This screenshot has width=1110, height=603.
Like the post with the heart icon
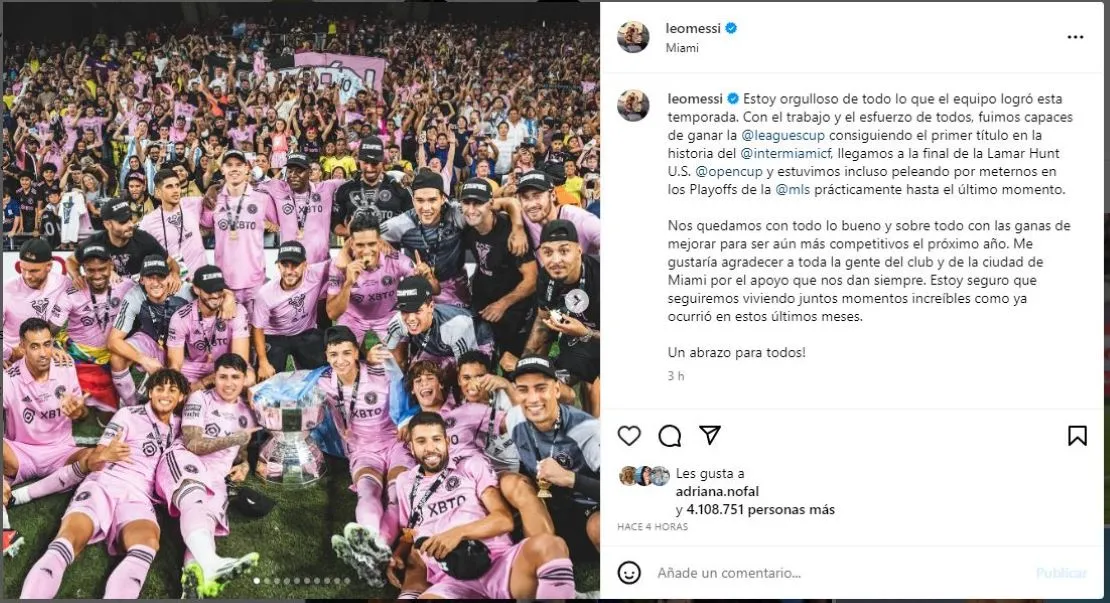point(629,437)
